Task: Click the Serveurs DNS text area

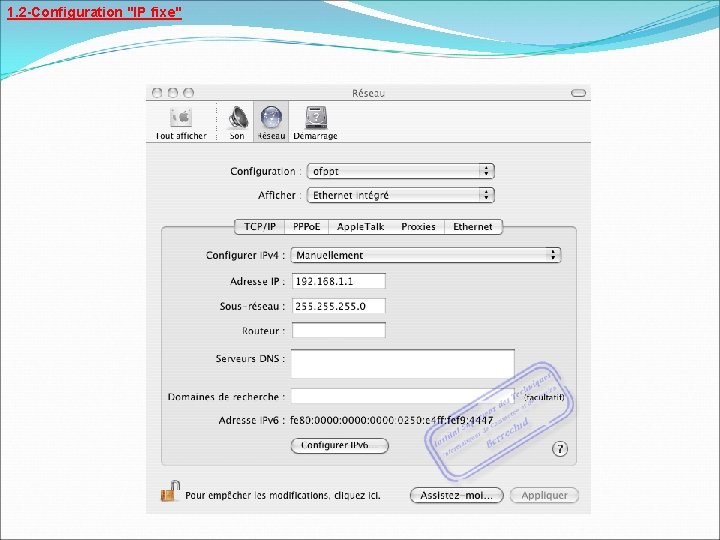Action: point(403,364)
